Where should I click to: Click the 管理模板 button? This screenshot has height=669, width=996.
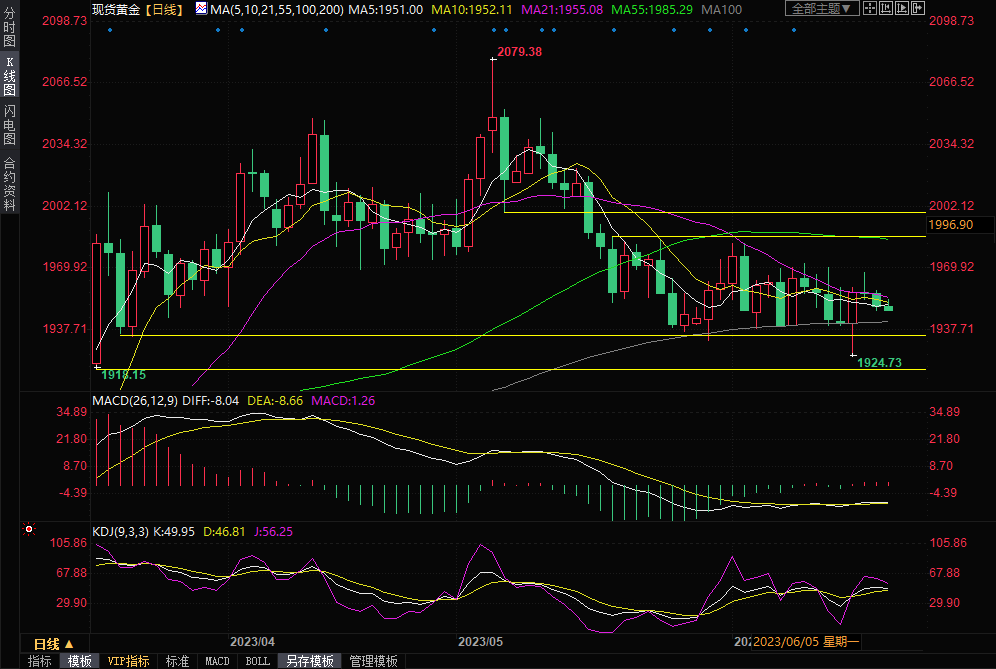tap(372, 661)
